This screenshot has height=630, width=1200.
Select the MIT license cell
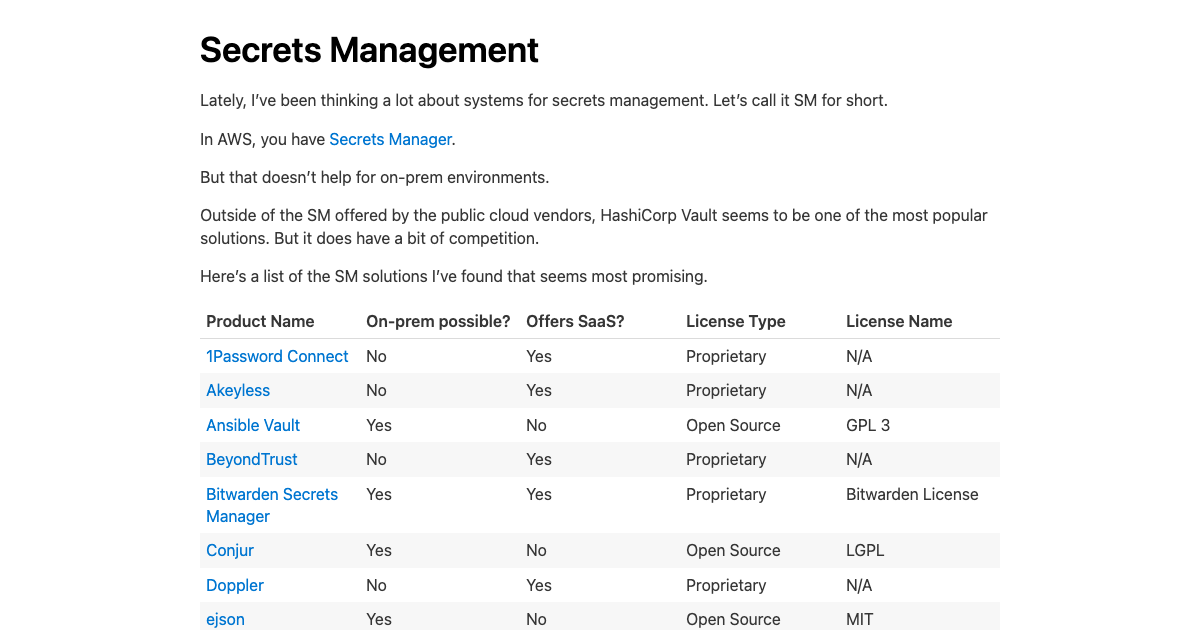[859, 619]
